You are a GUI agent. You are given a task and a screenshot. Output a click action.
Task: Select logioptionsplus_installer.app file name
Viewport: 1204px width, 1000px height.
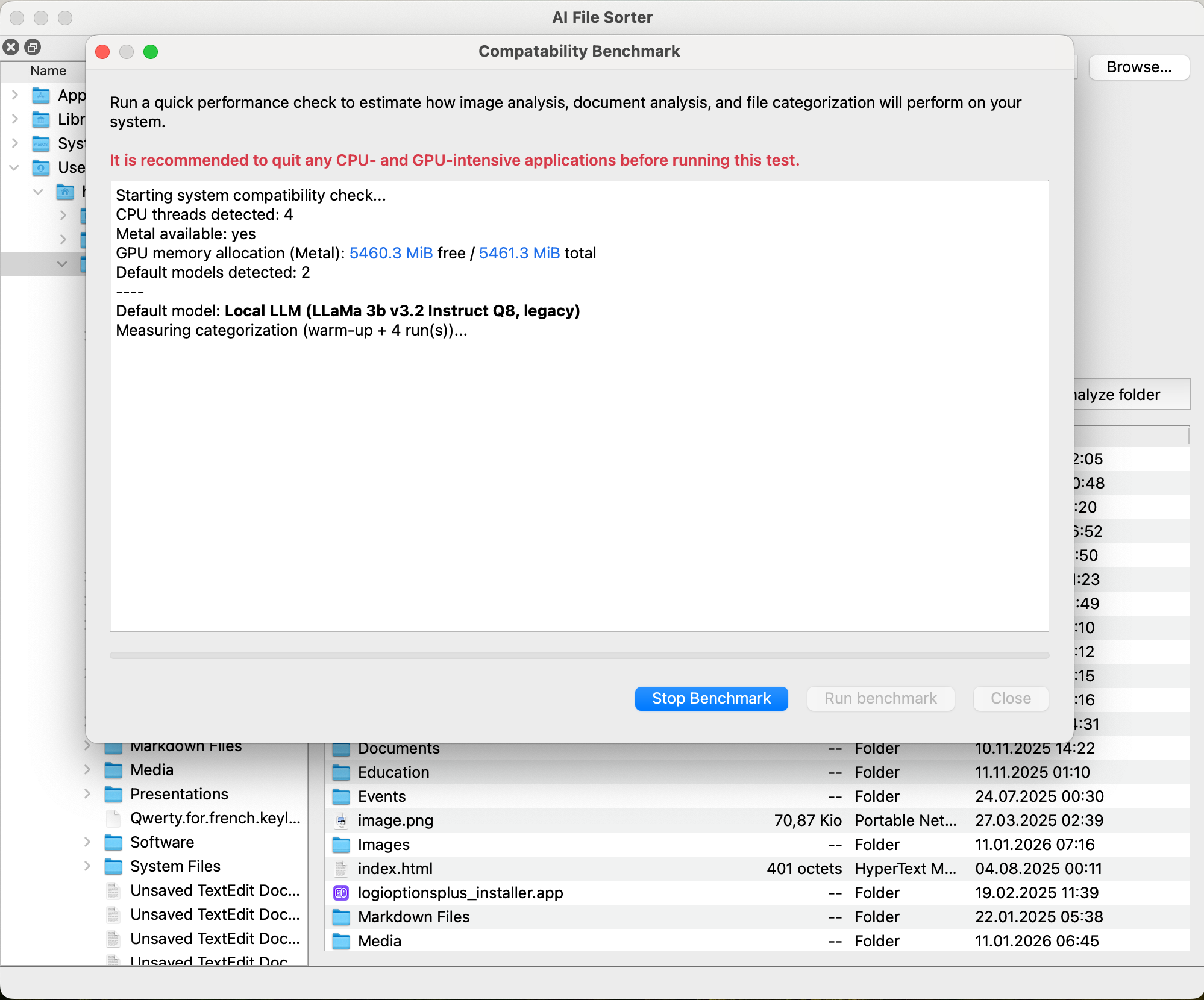tap(460, 893)
